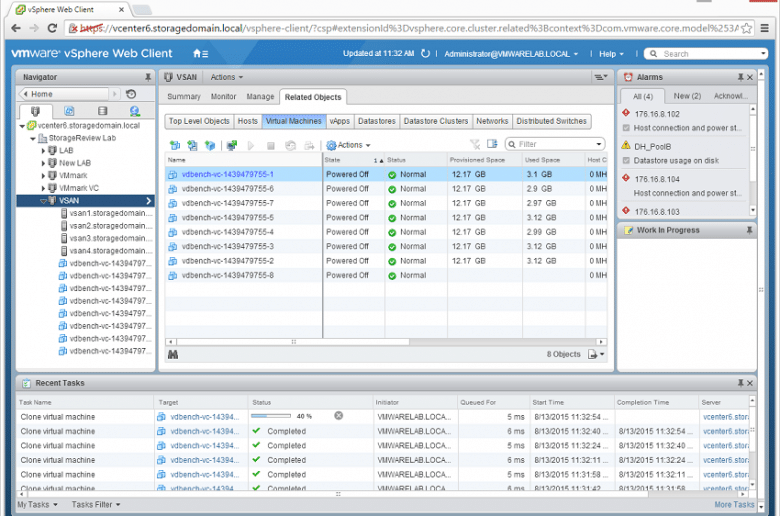Expand the VMmark VC cluster node
This screenshot has height=516, width=780.
[43, 188]
